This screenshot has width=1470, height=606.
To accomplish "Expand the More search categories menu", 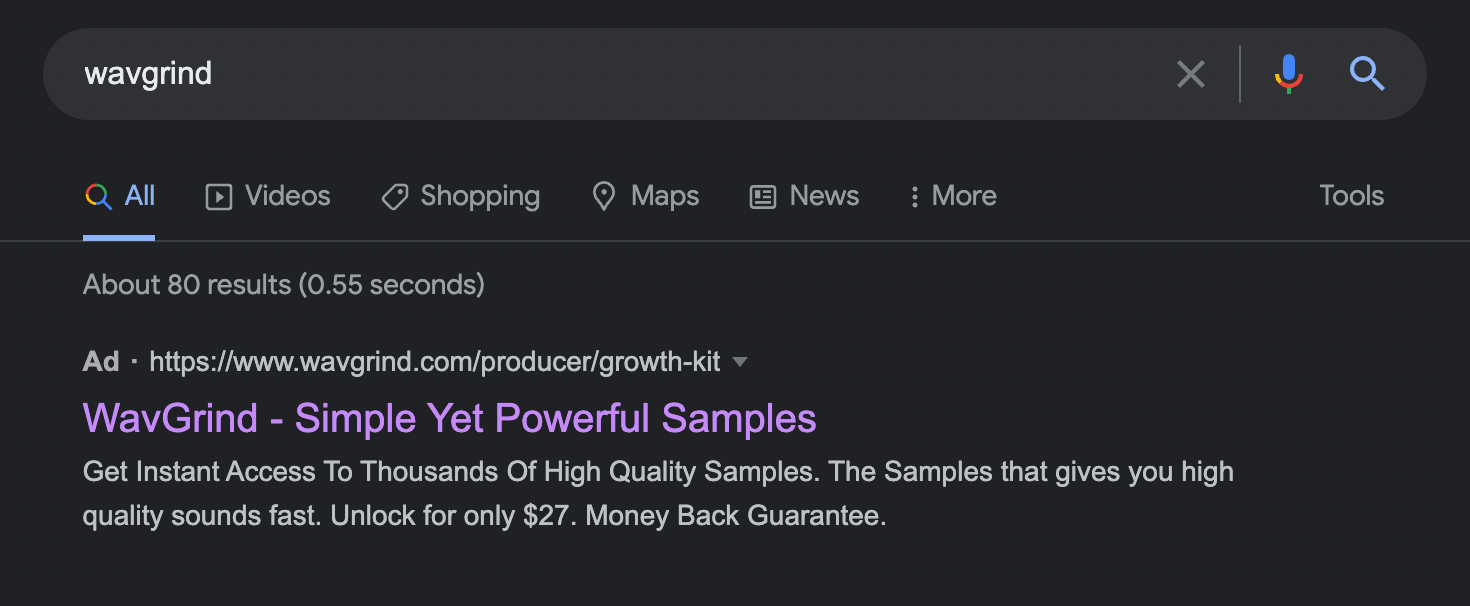I will (x=963, y=196).
